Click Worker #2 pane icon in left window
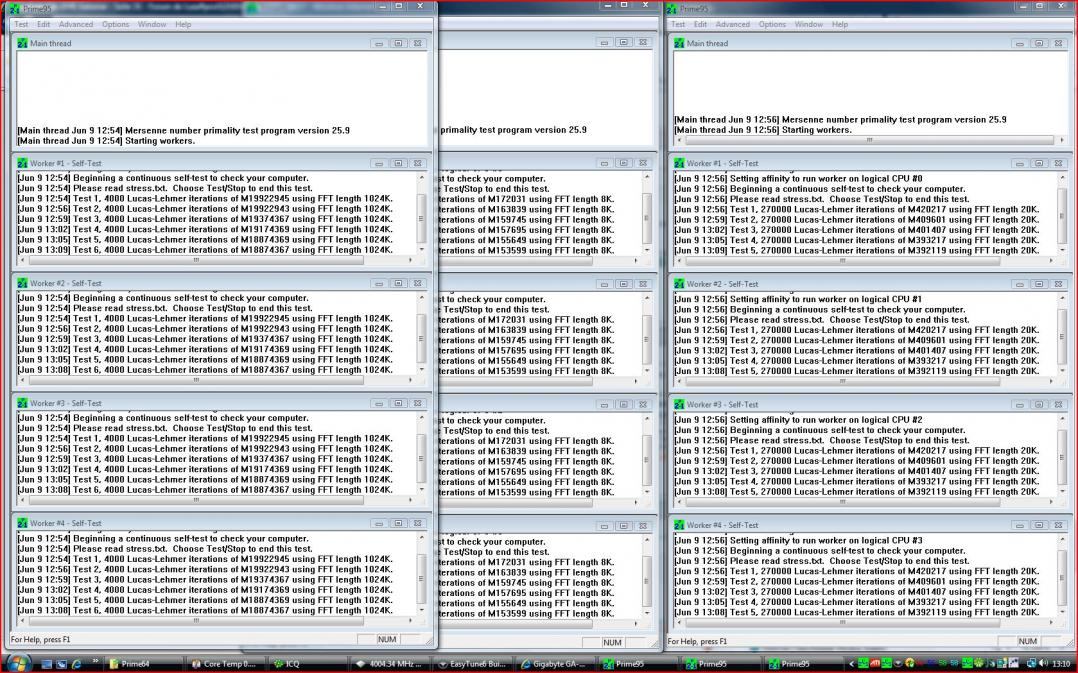The height and width of the screenshot is (673, 1078). [23, 283]
